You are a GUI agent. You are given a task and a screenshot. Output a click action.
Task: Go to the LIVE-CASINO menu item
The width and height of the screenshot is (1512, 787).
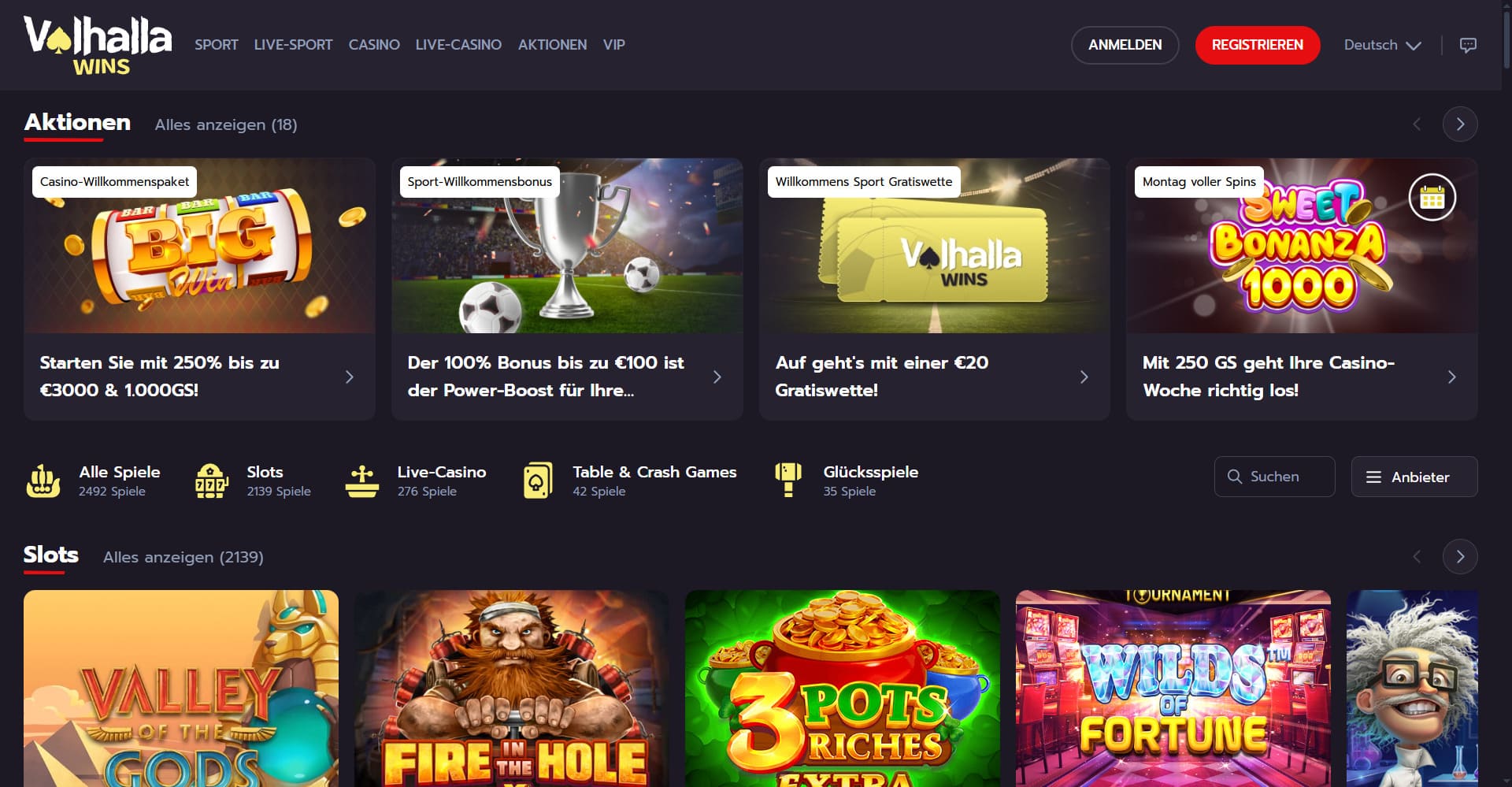click(458, 45)
